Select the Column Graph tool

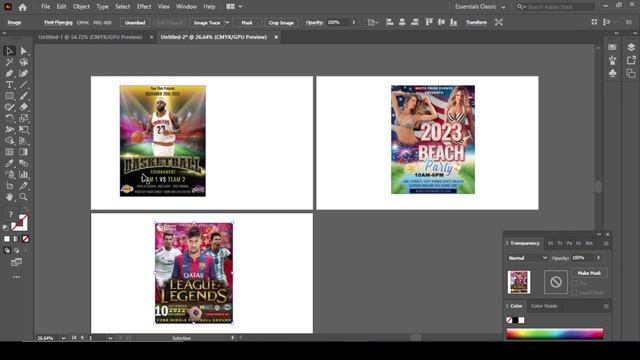click(x=24, y=175)
